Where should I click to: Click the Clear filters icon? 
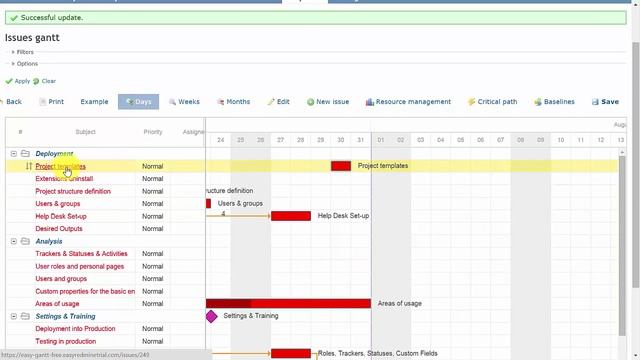click(x=36, y=81)
